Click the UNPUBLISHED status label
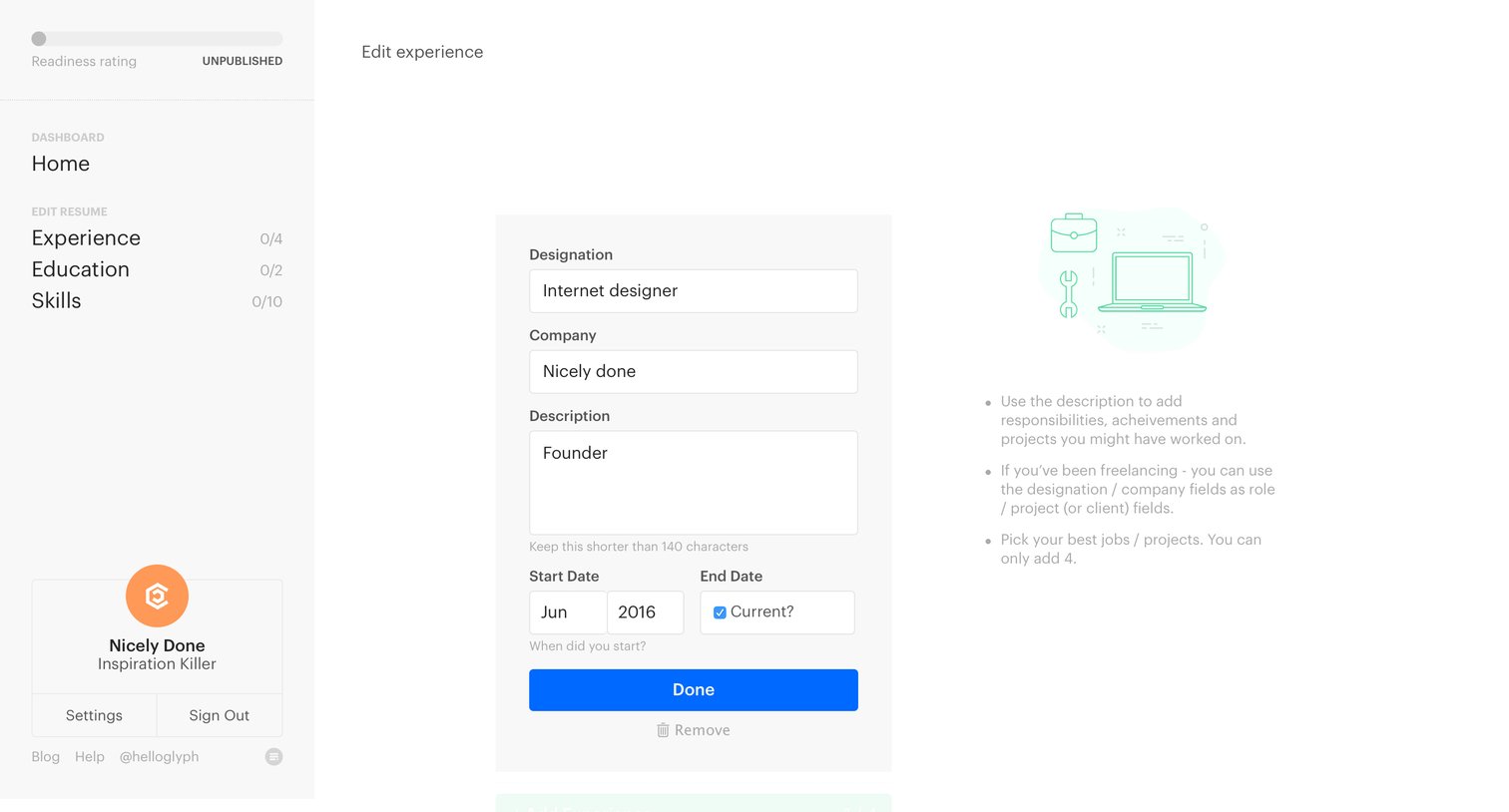Screen dimensions: 1509x812 243,61
